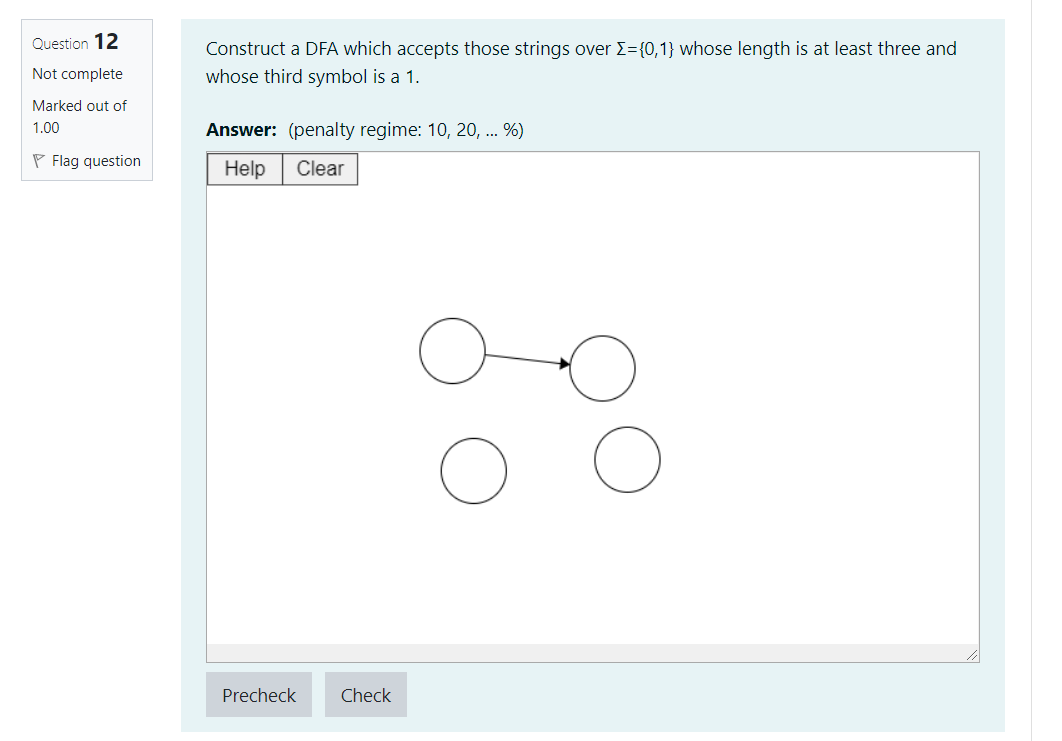1062x741 pixels.
Task: Click the resize handle of the answer canvas
Action: (x=971, y=654)
